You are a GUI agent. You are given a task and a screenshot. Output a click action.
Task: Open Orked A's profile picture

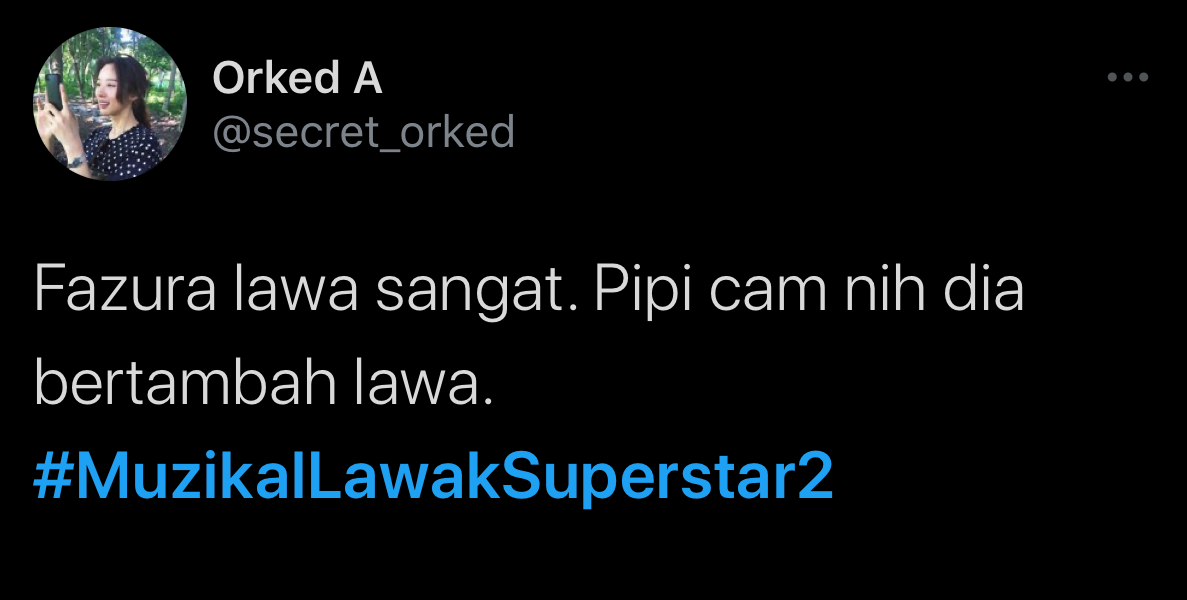click(109, 104)
